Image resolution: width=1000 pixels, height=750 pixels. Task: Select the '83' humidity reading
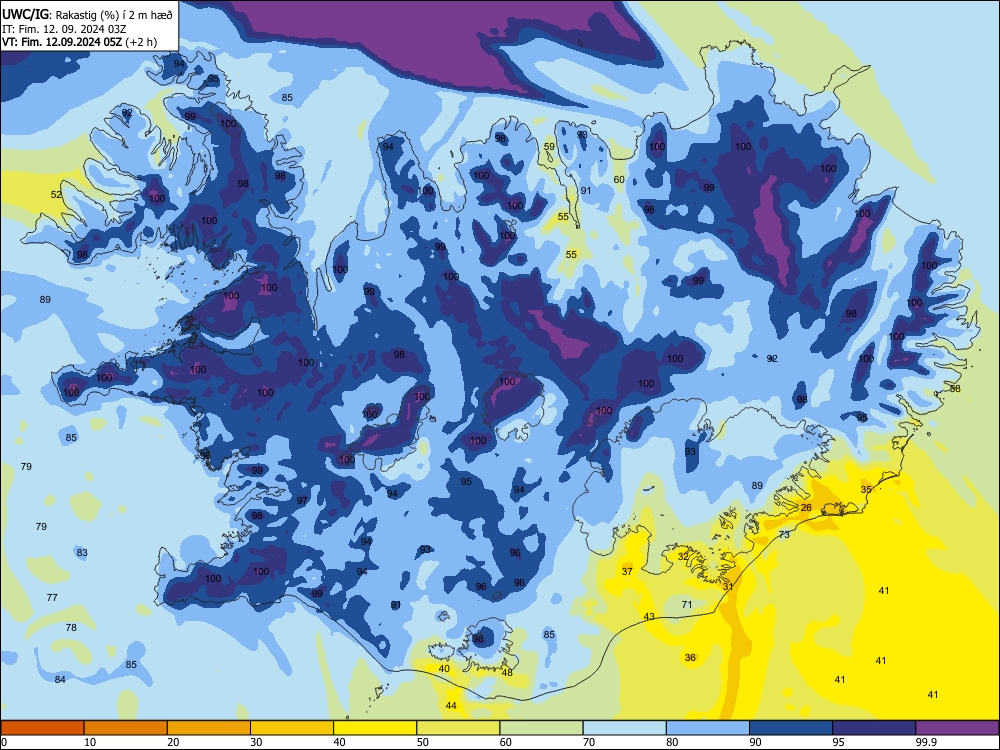(82, 553)
